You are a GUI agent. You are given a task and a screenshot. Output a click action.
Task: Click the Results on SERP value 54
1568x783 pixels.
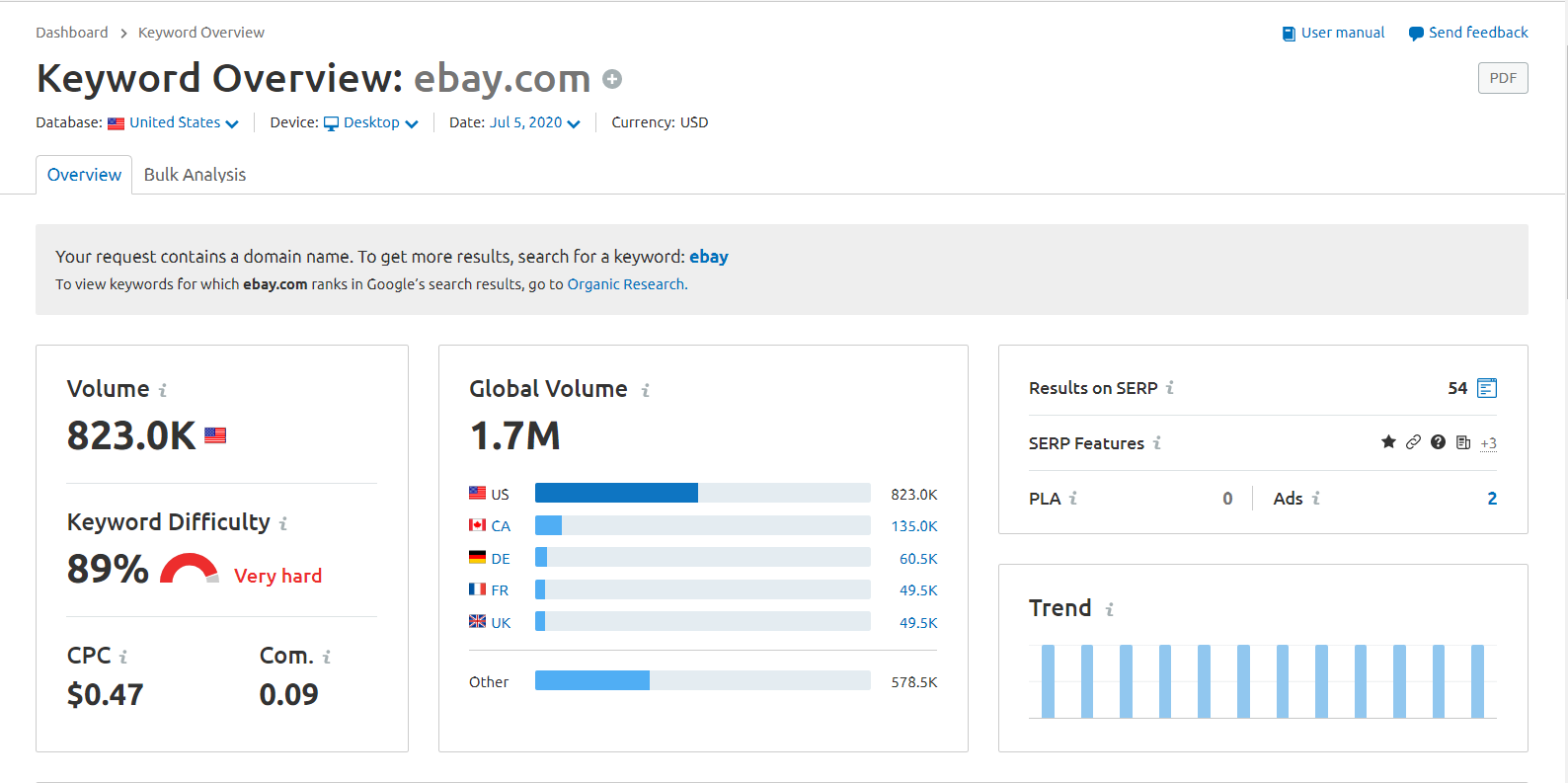(x=1457, y=388)
